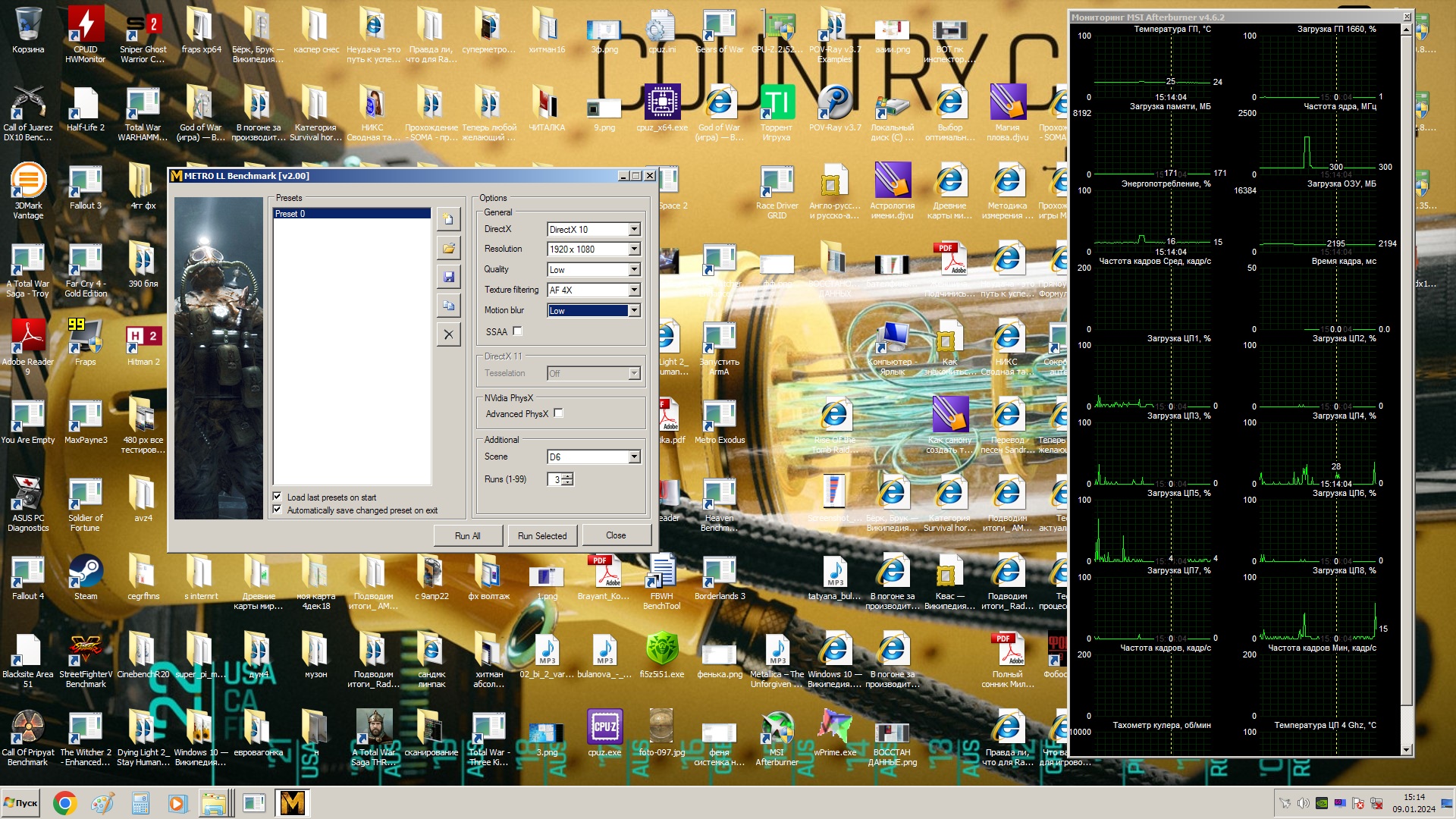Click the Run All button

tap(467, 535)
